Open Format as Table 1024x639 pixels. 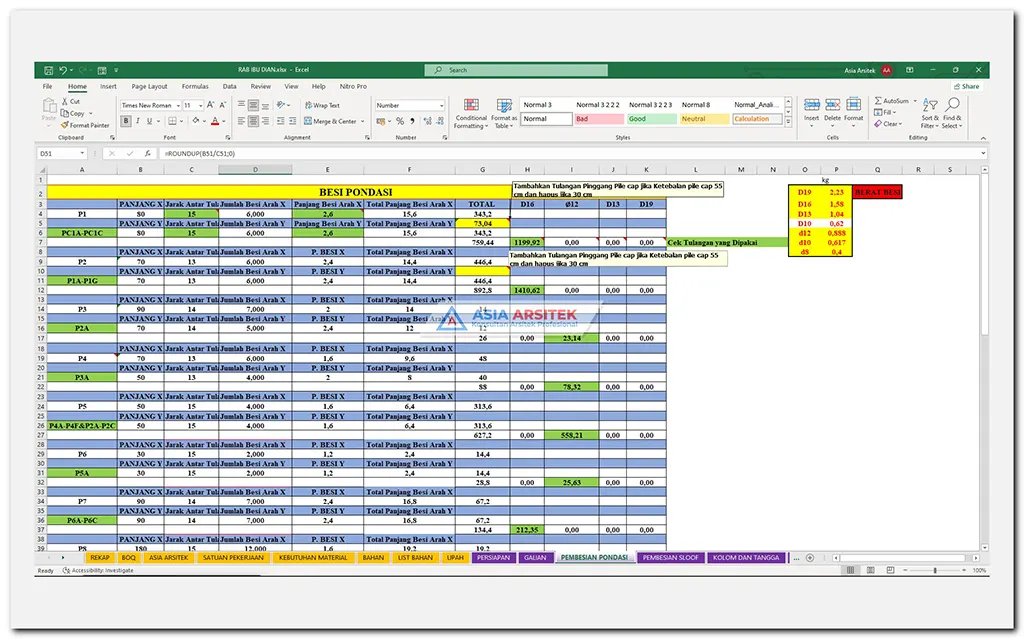pos(504,114)
